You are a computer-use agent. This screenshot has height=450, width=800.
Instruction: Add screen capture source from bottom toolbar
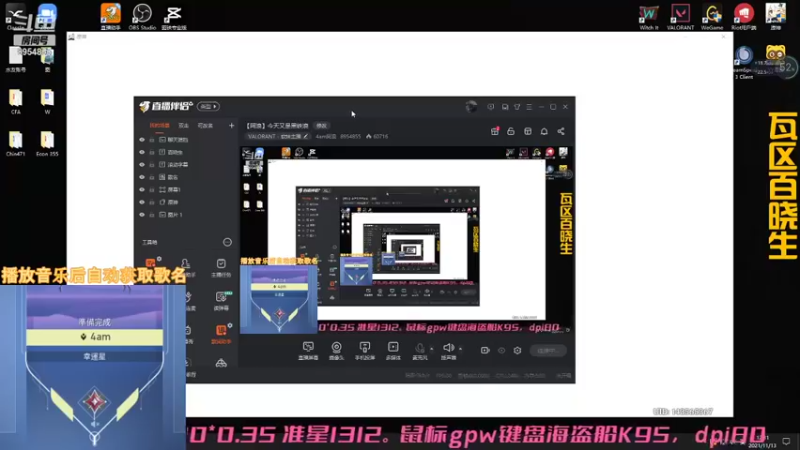(x=308, y=351)
